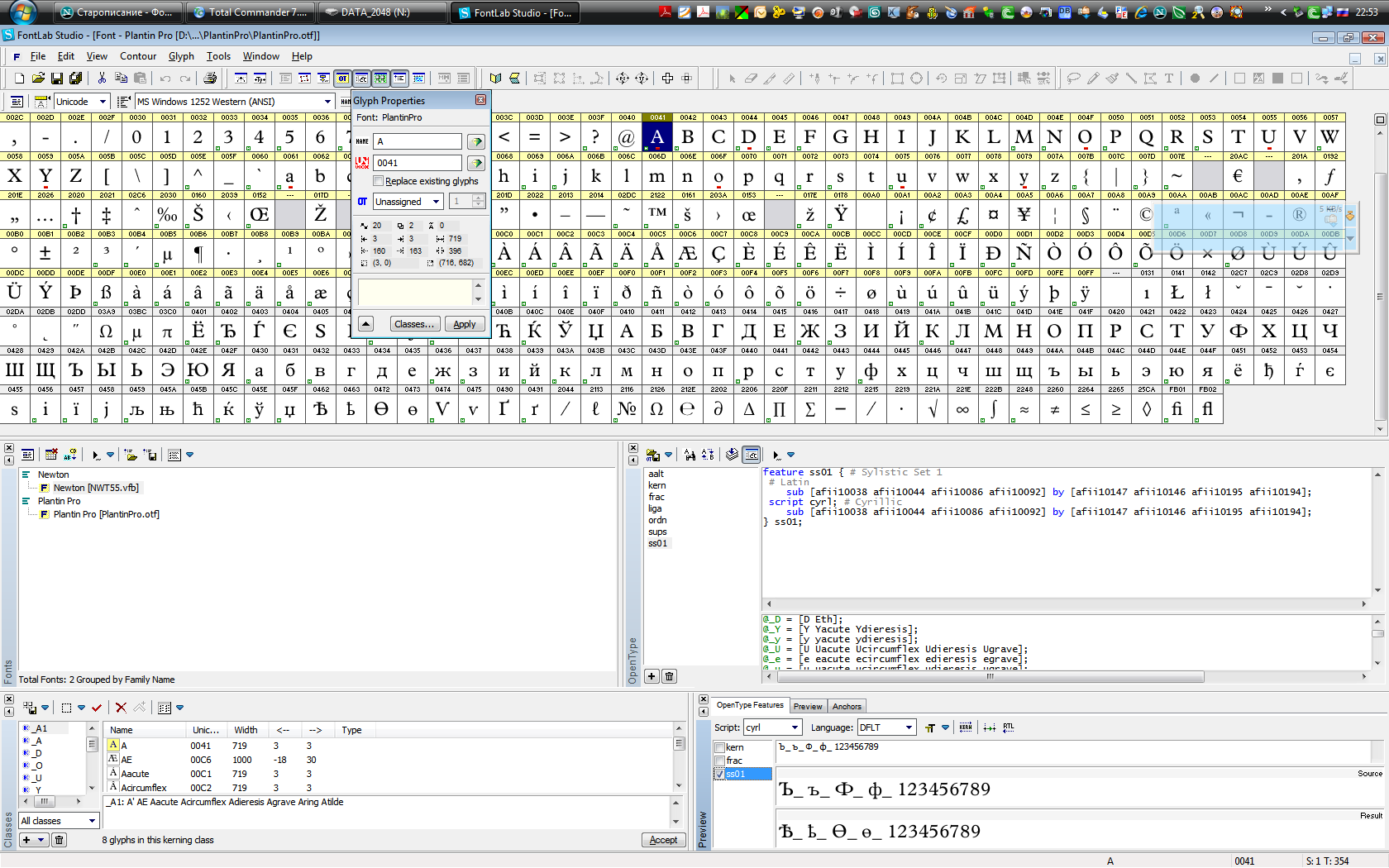1389x868 pixels.
Task: Check Replace existing glyphs box
Action: (379, 181)
